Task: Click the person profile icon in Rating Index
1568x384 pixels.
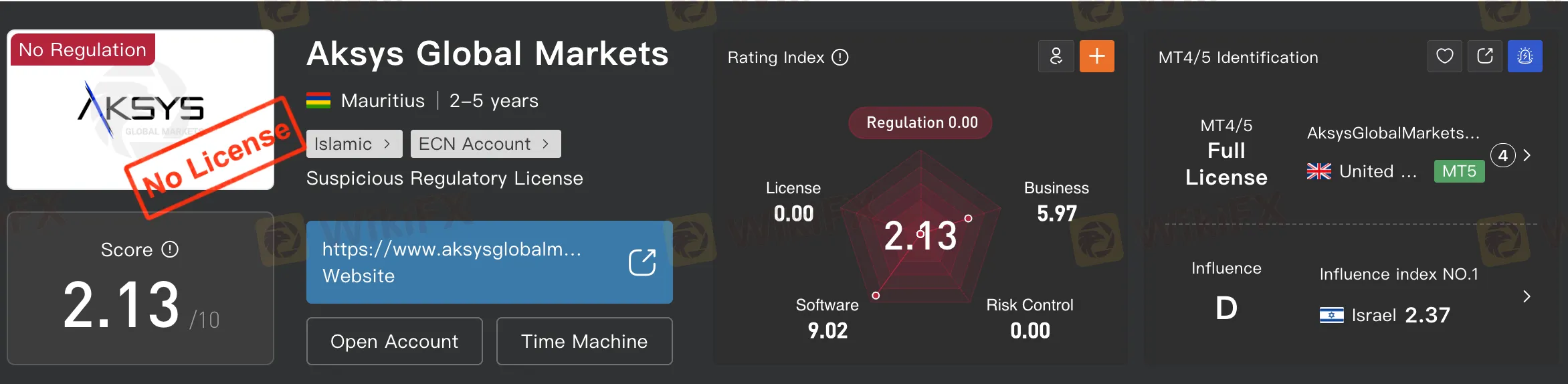Action: (x=1056, y=56)
